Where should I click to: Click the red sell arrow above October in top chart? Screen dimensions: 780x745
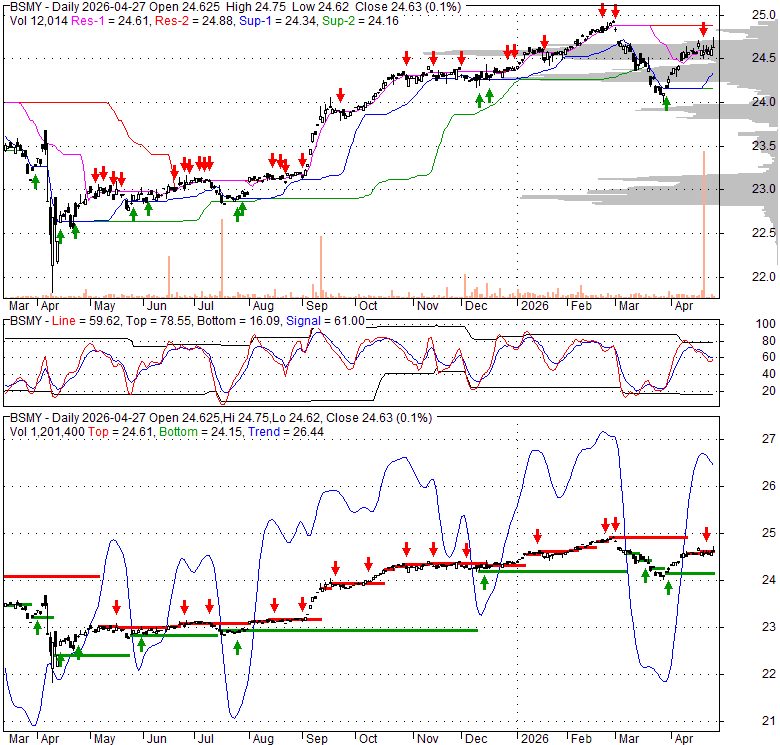341,95
